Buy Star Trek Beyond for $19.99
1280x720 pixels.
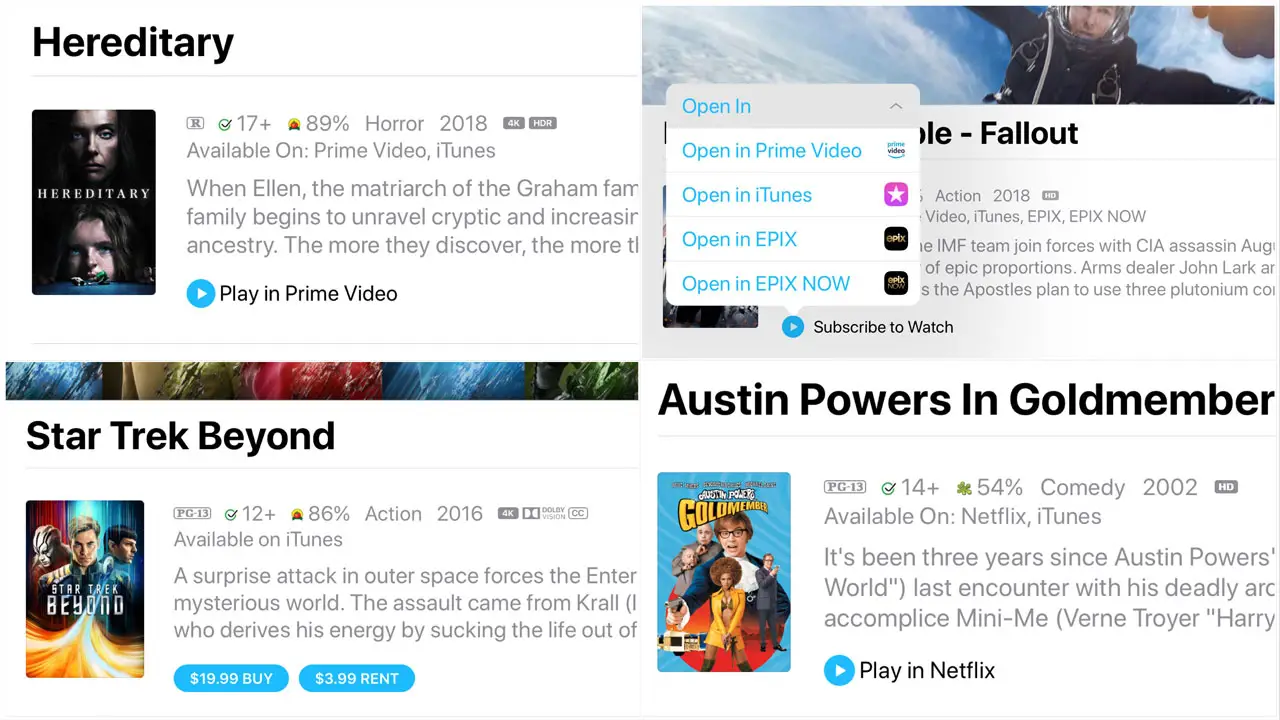tap(231, 678)
